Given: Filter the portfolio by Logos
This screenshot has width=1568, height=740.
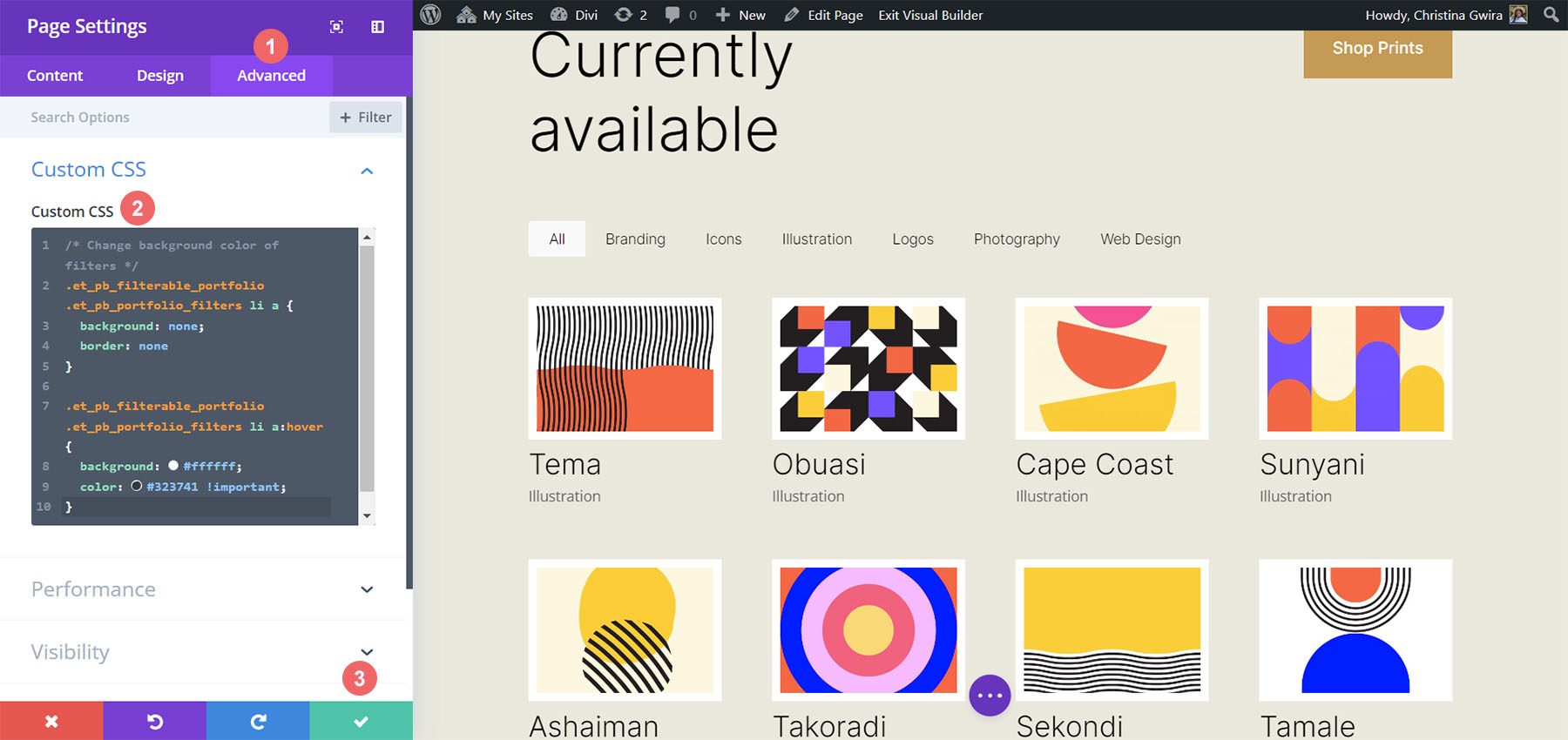Looking at the screenshot, I should click(x=913, y=239).
